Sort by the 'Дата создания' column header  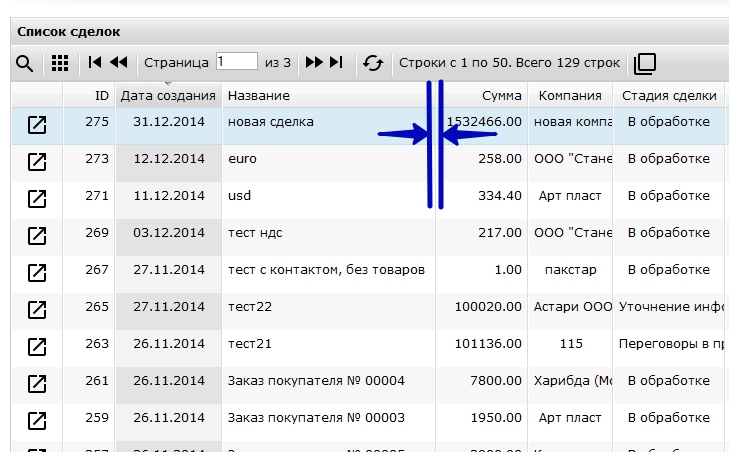(168, 96)
